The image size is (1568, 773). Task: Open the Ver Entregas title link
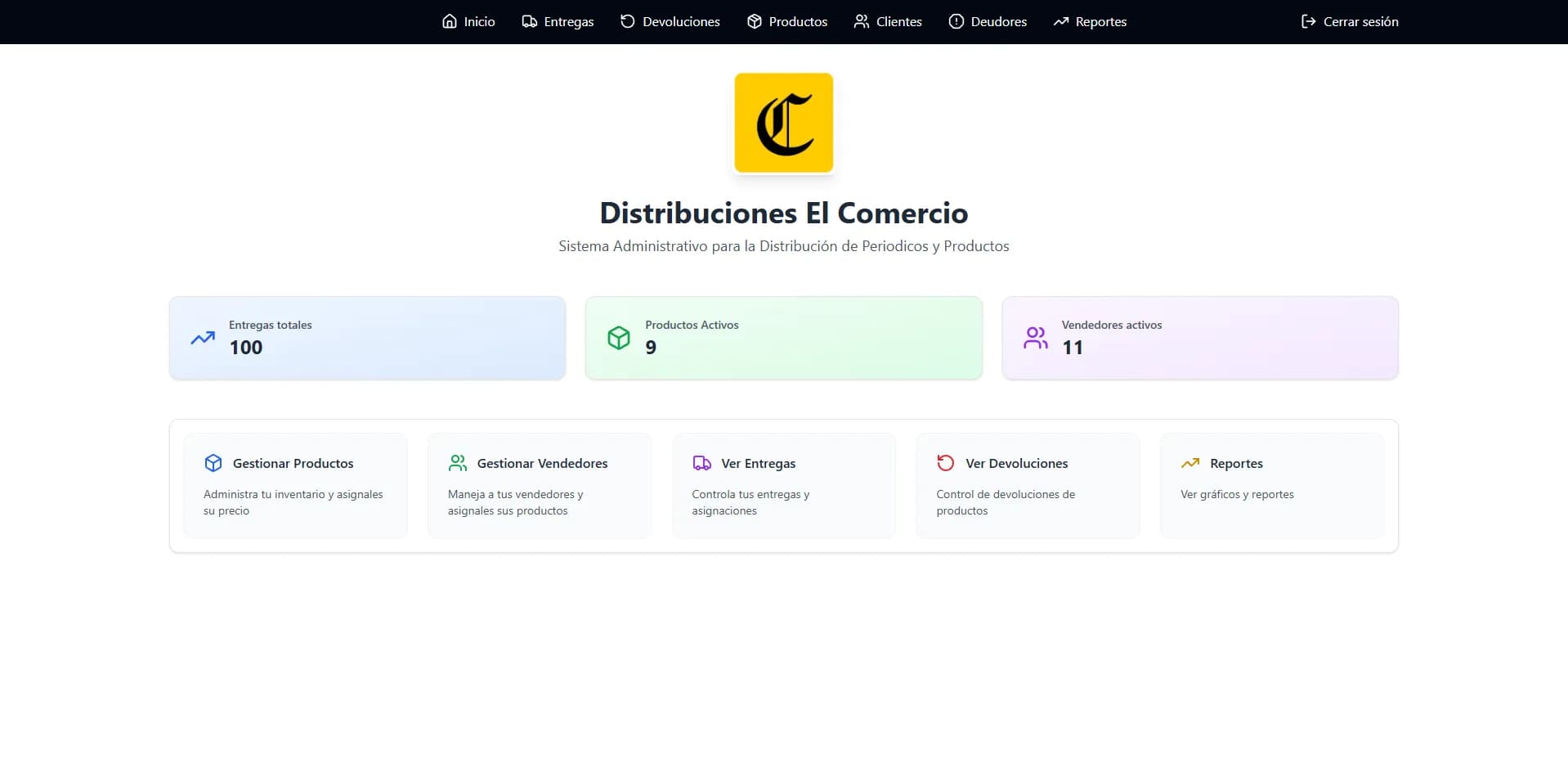(x=758, y=464)
